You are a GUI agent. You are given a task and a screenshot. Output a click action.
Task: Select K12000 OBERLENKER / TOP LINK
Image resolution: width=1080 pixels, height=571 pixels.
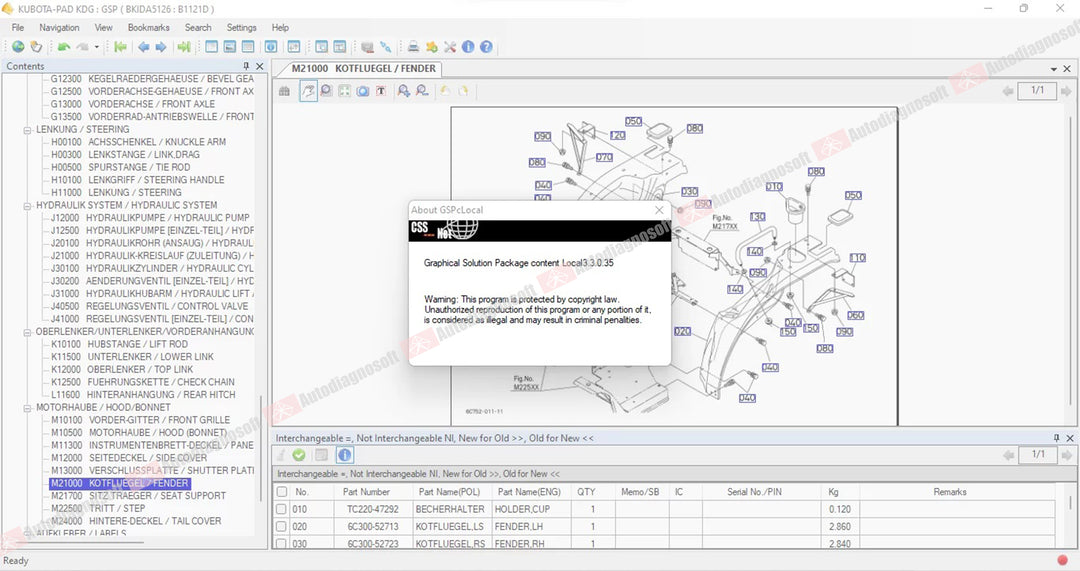pyautogui.click(x=122, y=370)
